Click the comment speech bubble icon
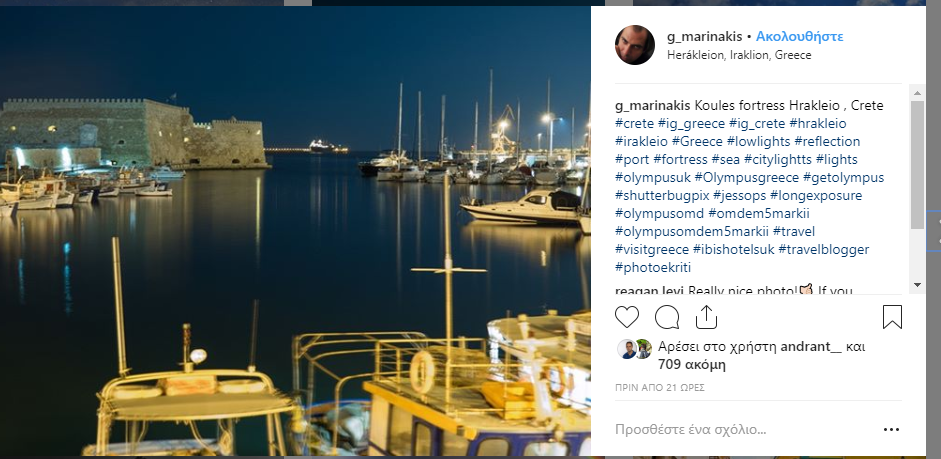This screenshot has width=941, height=459. coord(667,318)
